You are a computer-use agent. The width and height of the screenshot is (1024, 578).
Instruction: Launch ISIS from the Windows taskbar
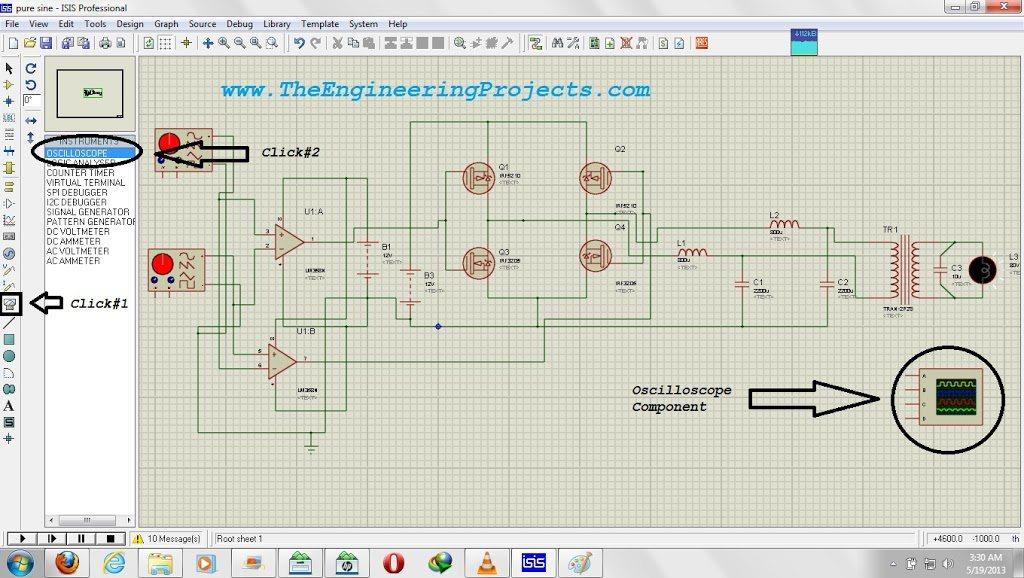(x=536, y=562)
